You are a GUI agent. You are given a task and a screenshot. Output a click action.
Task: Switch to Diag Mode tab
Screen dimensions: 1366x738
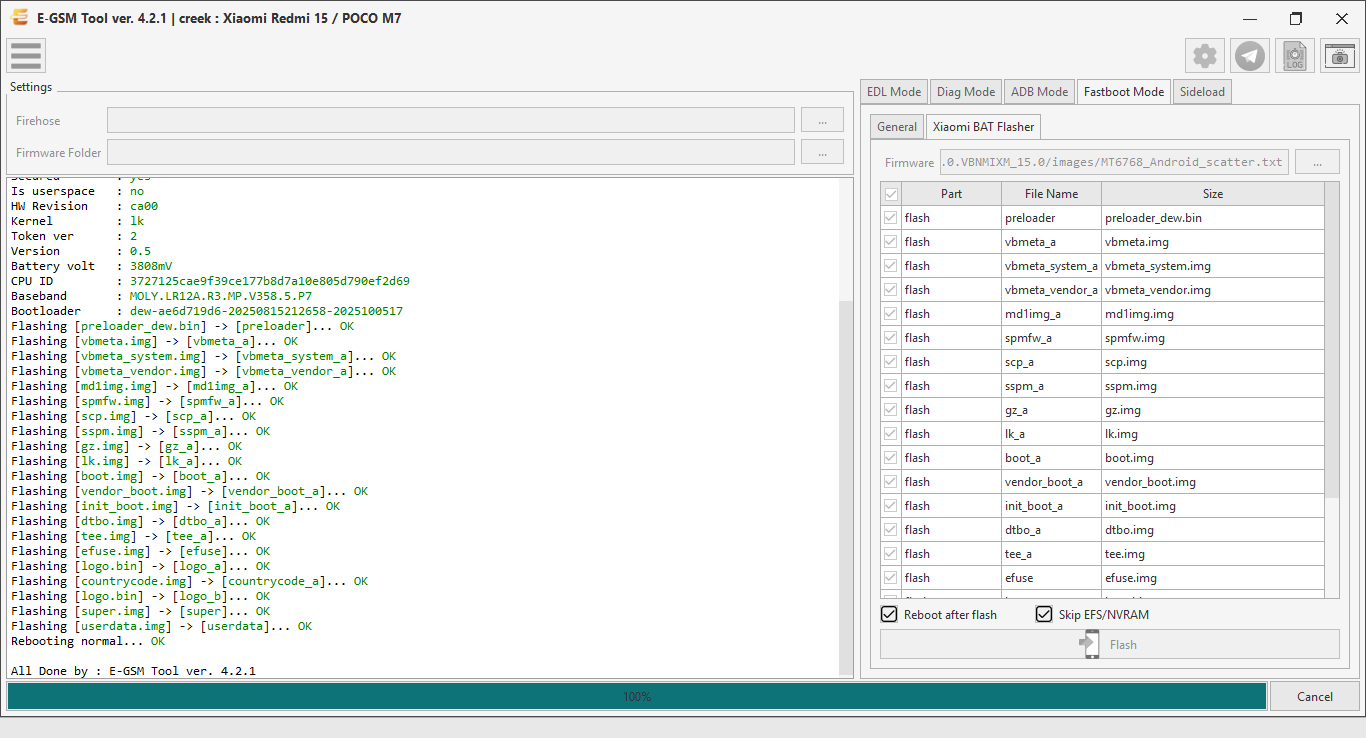[966, 92]
